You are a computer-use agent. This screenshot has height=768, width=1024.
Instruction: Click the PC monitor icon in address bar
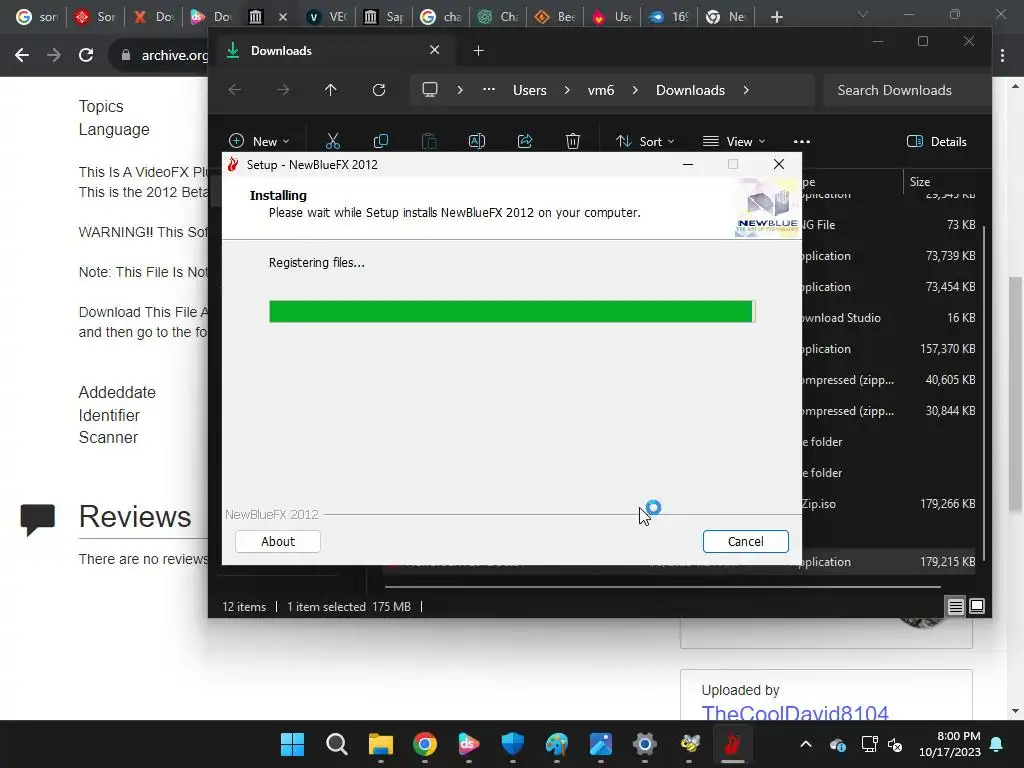430,90
